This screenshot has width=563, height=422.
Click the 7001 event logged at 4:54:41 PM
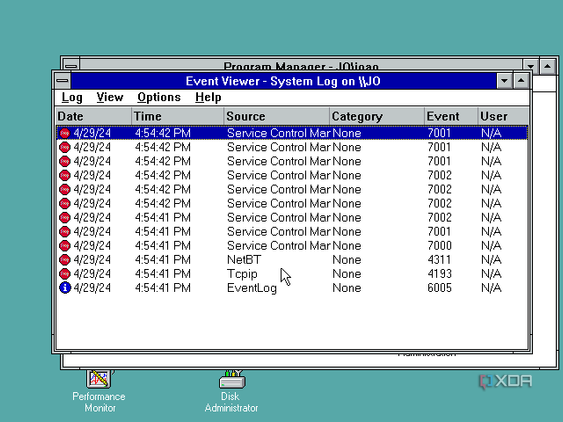coord(292,232)
